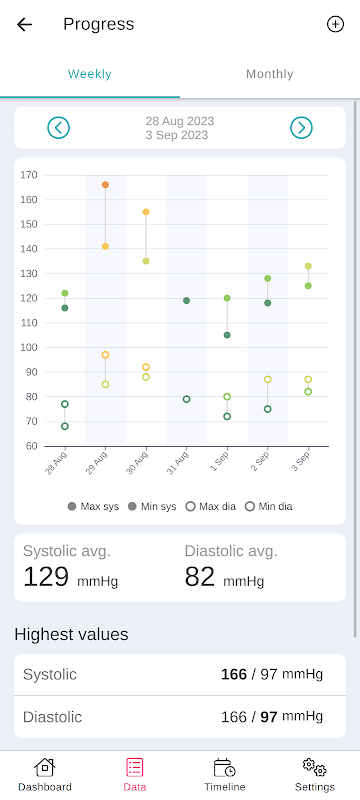Add a new measurement with plus icon
Viewport: 360px width, 800px height.
(335, 24)
